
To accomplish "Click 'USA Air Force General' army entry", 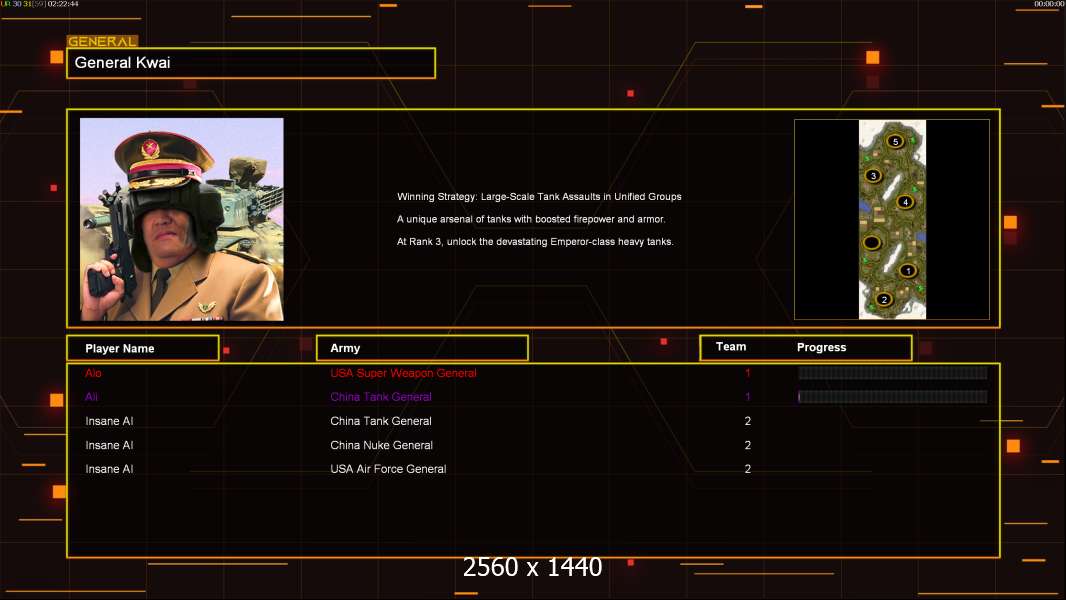I will (388, 469).
